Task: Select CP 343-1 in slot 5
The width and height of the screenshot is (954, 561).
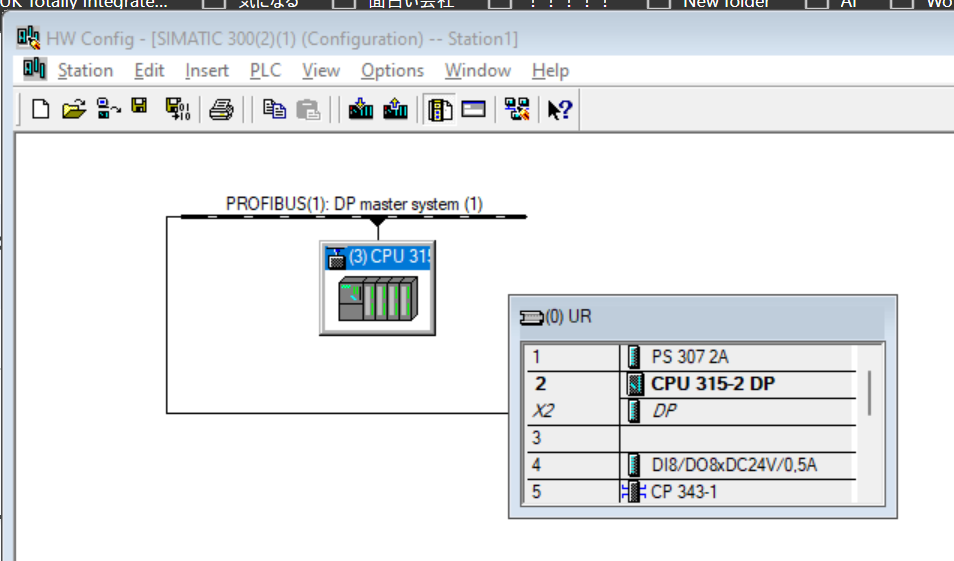Action: tap(684, 492)
